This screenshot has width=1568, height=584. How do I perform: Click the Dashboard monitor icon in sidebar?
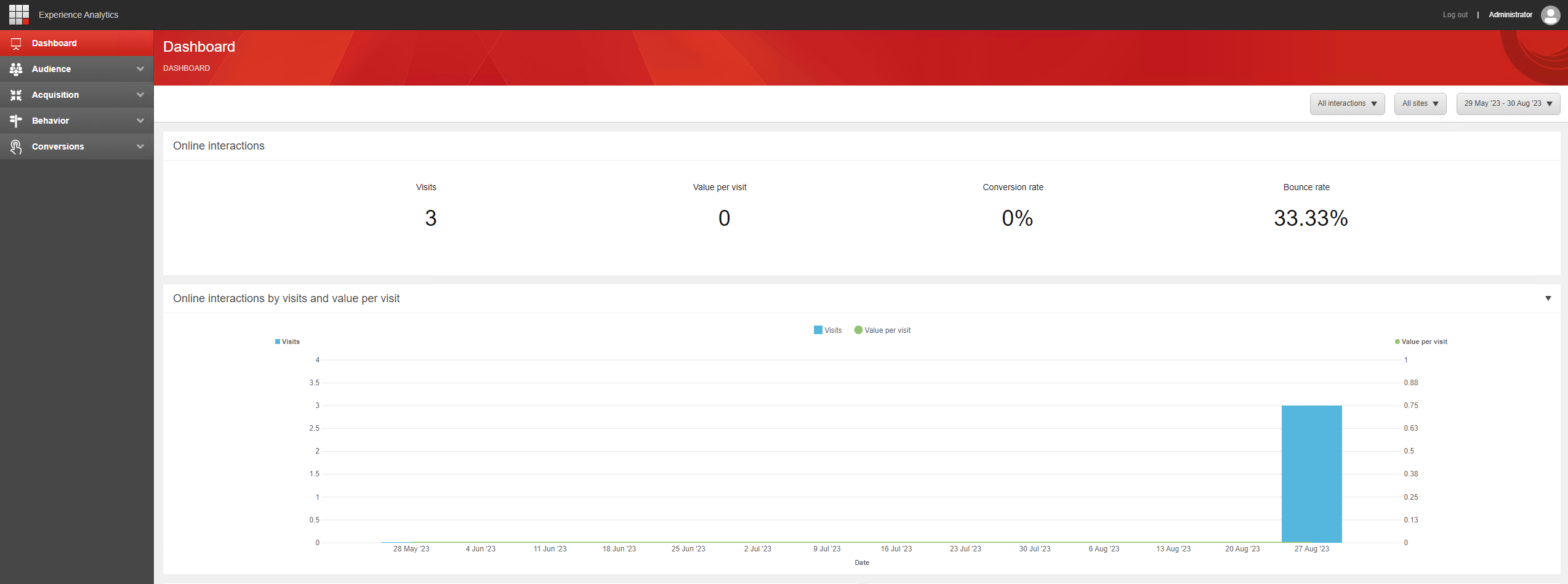coord(16,44)
